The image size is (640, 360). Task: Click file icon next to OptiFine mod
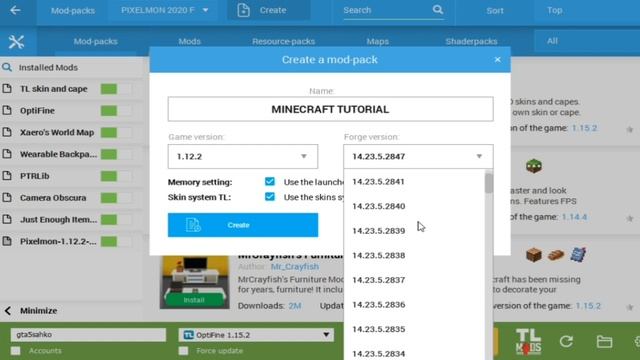tap(7, 110)
